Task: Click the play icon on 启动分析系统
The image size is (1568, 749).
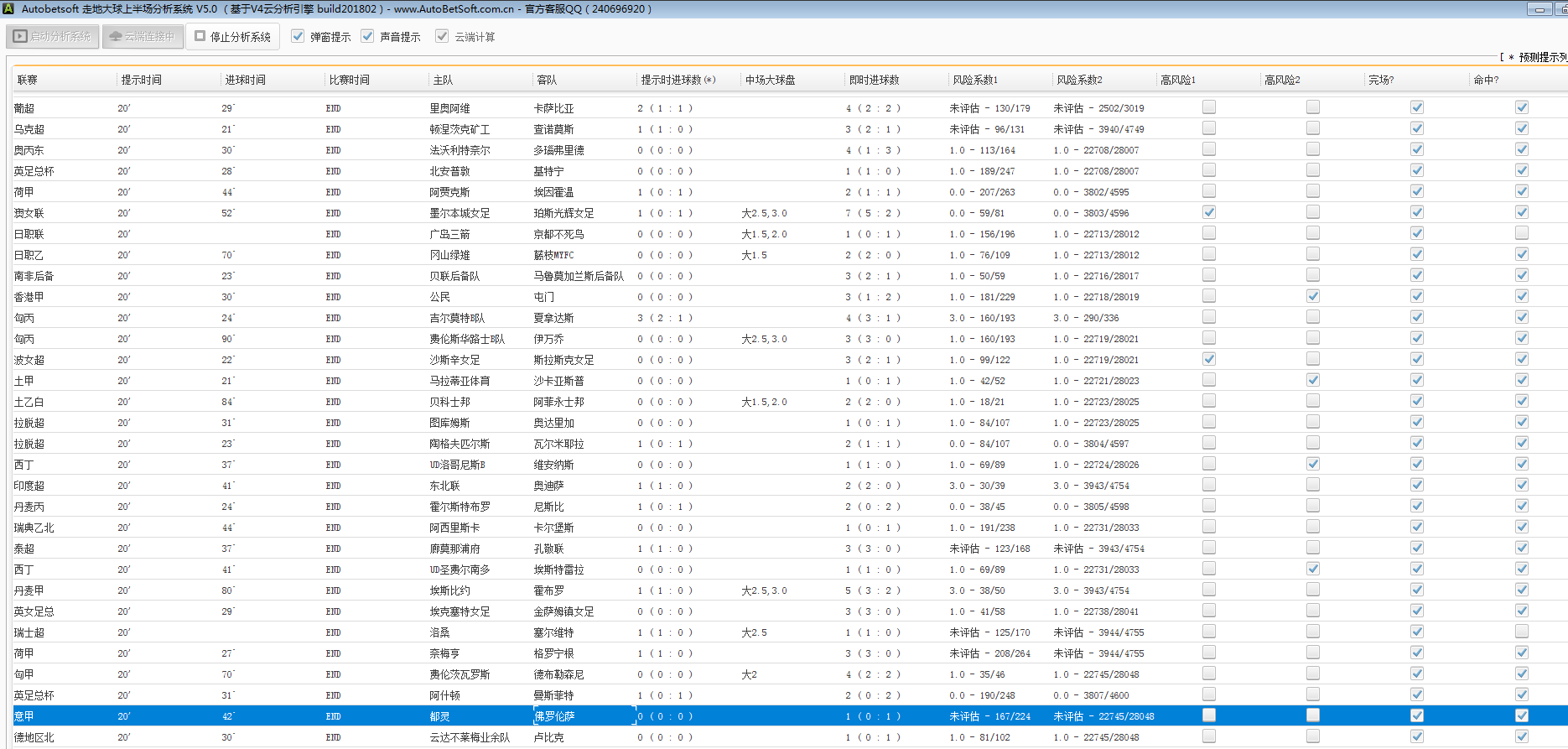Action: point(20,37)
